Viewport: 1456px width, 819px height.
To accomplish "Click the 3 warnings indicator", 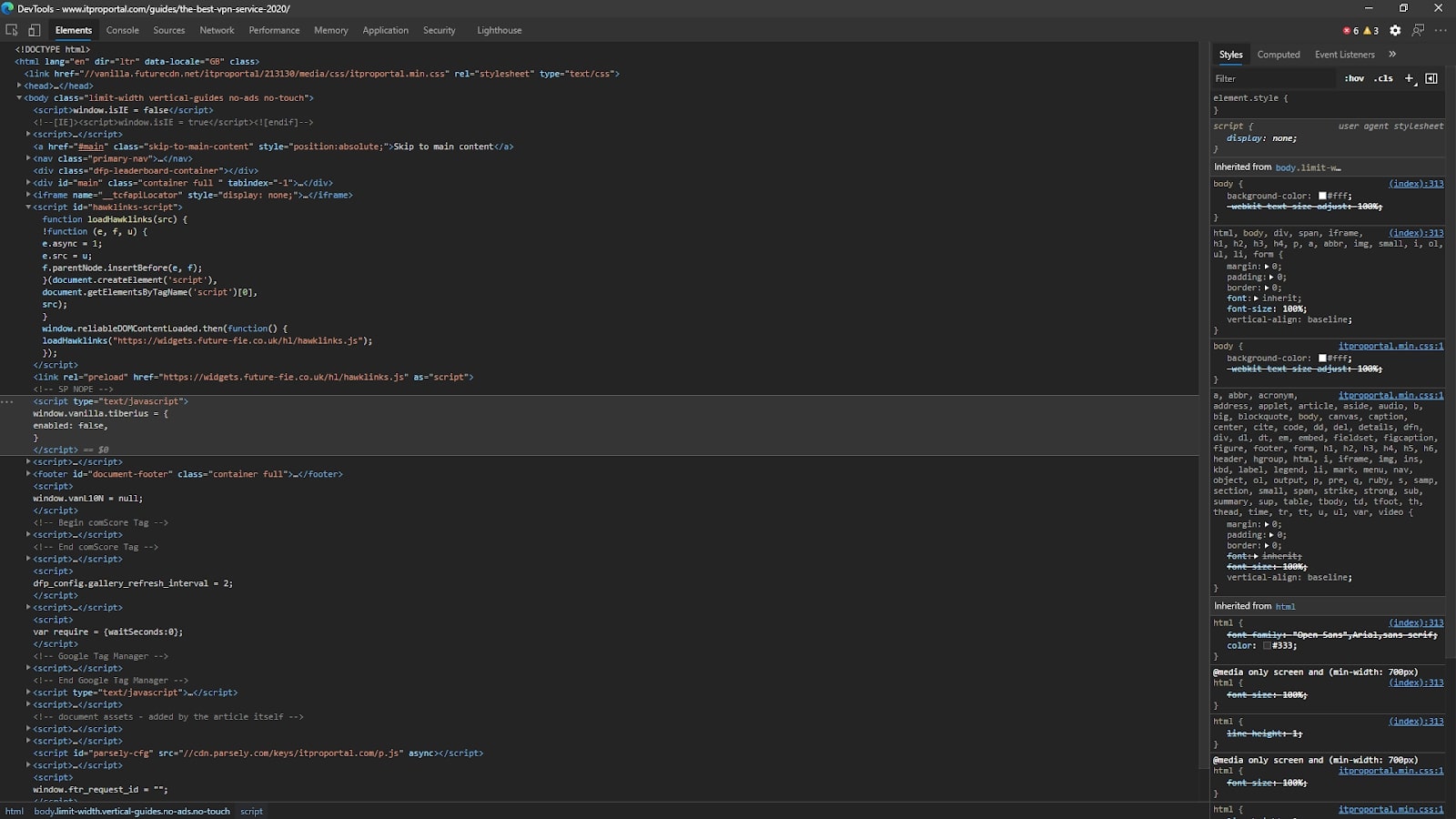I will click(1370, 30).
